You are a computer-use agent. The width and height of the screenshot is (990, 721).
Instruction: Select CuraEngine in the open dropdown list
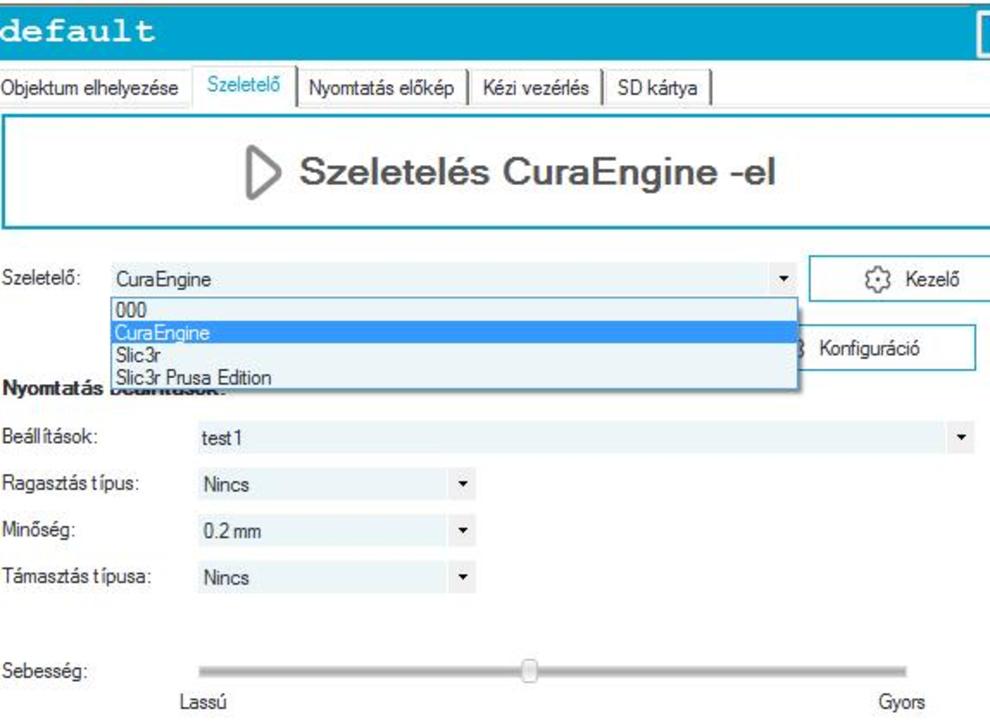(162, 333)
